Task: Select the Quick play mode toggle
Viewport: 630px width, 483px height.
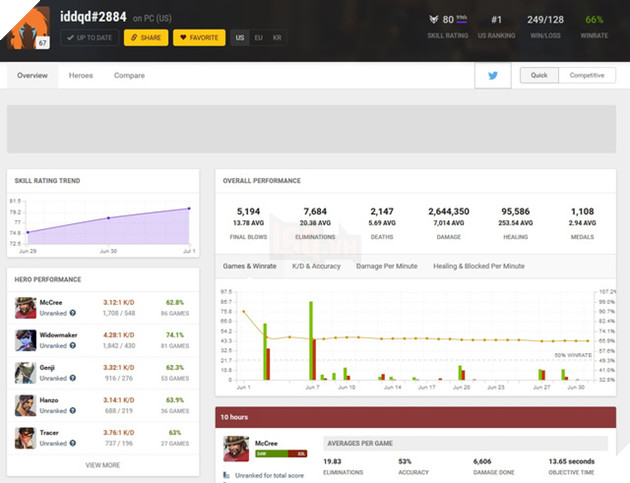Action: tap(539, 76)
